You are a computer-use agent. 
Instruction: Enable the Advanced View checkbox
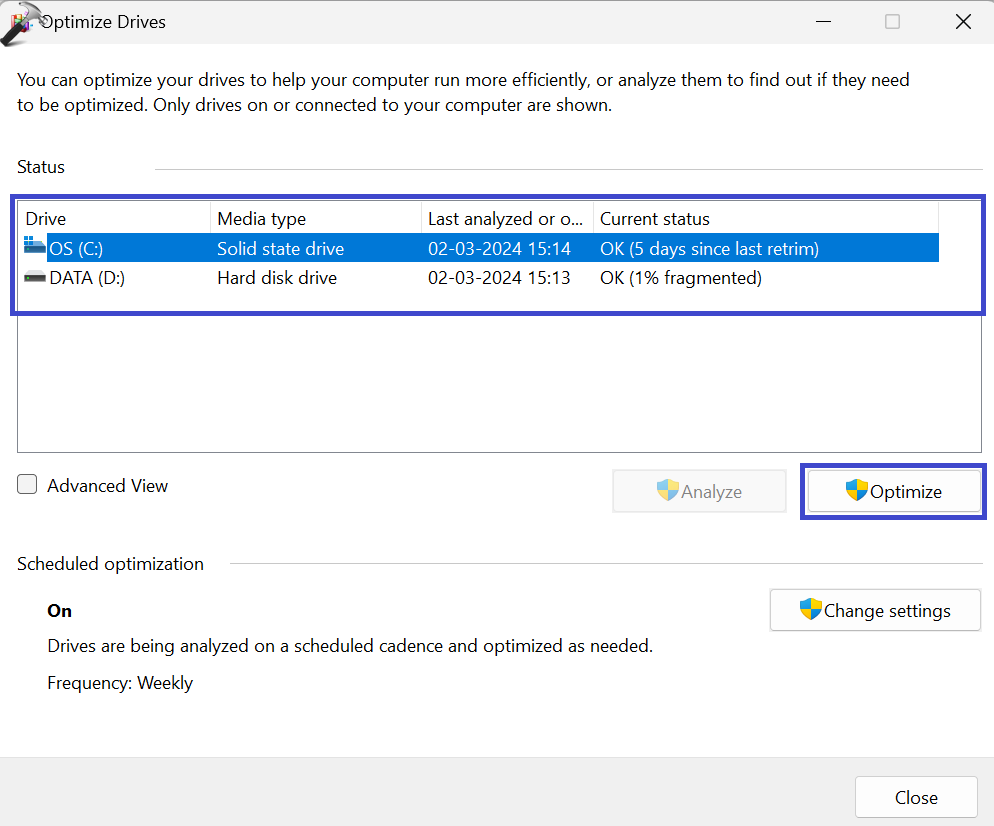[28, 485]
